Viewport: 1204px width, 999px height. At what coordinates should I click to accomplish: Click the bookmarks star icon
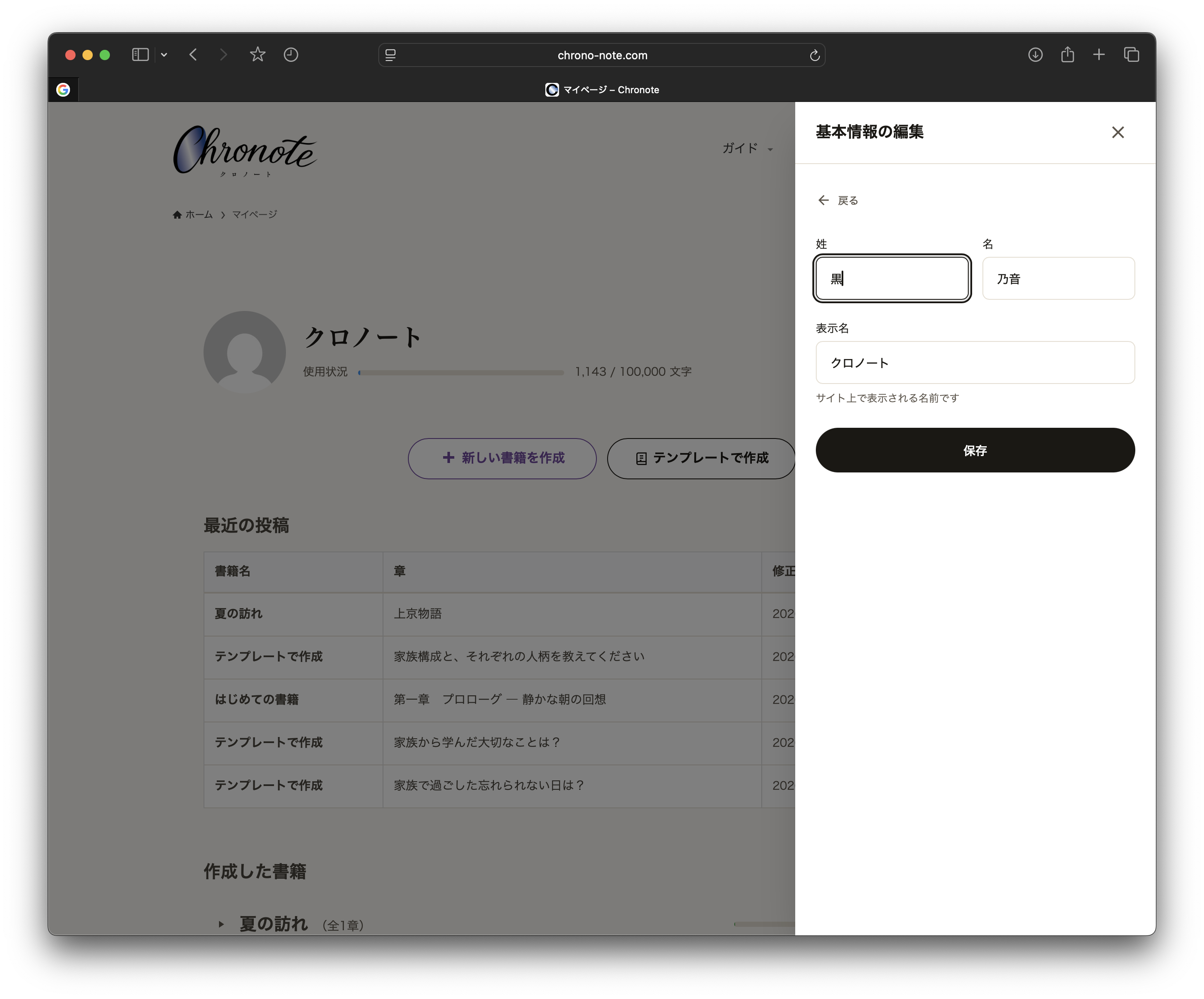258,55
